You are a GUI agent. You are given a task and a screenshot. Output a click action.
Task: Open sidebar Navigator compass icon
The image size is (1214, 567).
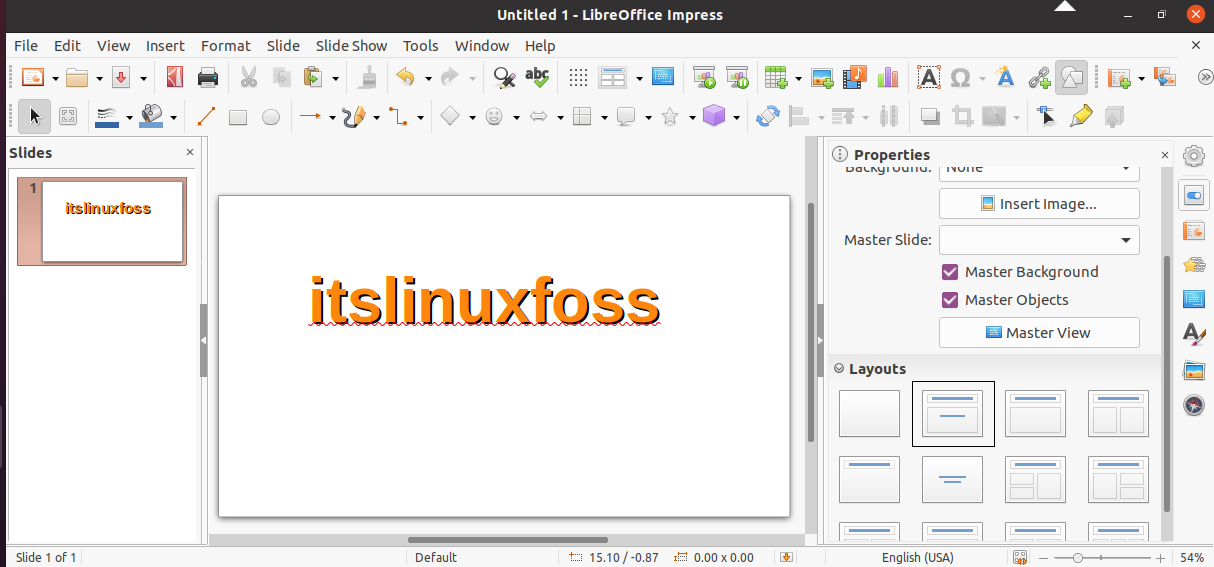point(1194,405)
